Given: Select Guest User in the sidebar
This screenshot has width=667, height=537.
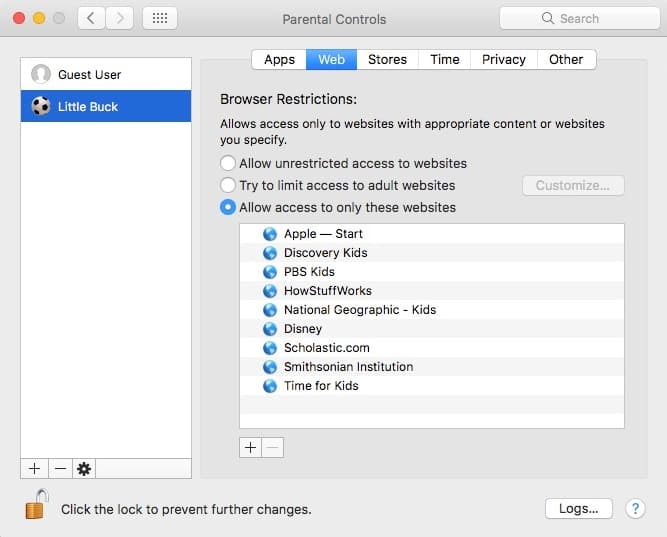Looking at the screenshot, I should click(x=106, y=74).
